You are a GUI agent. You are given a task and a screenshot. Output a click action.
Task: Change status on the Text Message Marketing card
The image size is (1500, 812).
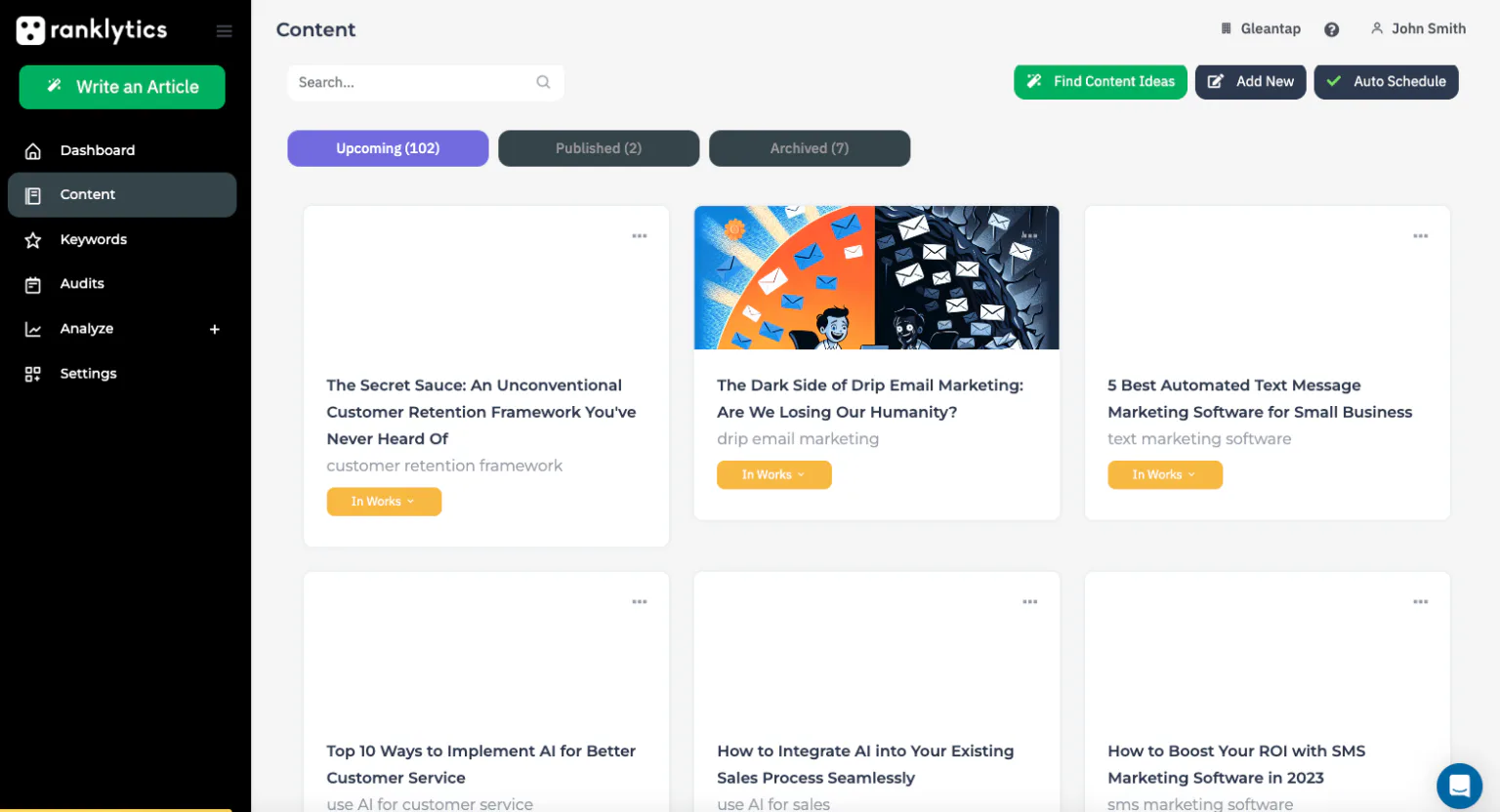(1165, 474)
